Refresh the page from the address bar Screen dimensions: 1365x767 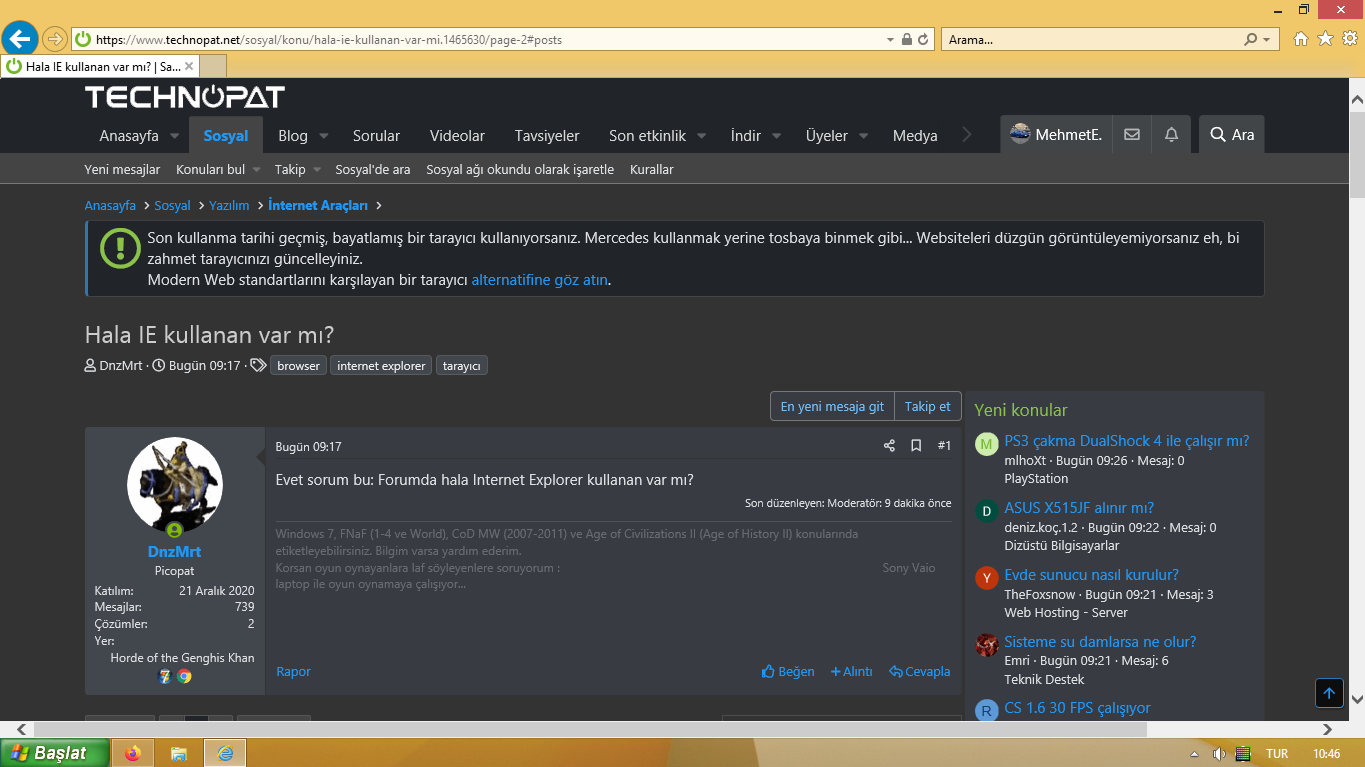[923, 40]
